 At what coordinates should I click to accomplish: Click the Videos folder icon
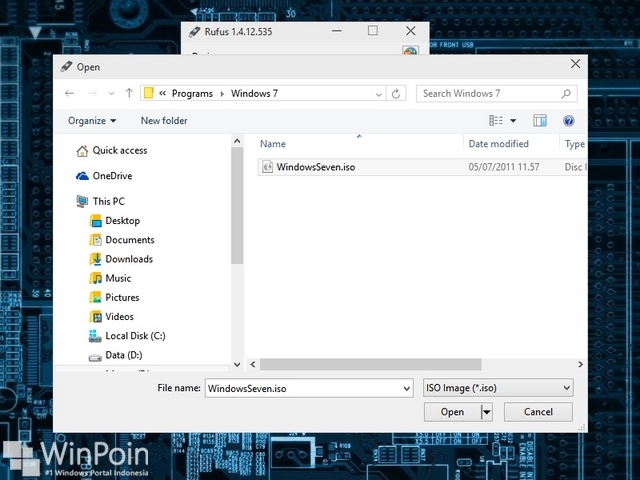[95, 317]
